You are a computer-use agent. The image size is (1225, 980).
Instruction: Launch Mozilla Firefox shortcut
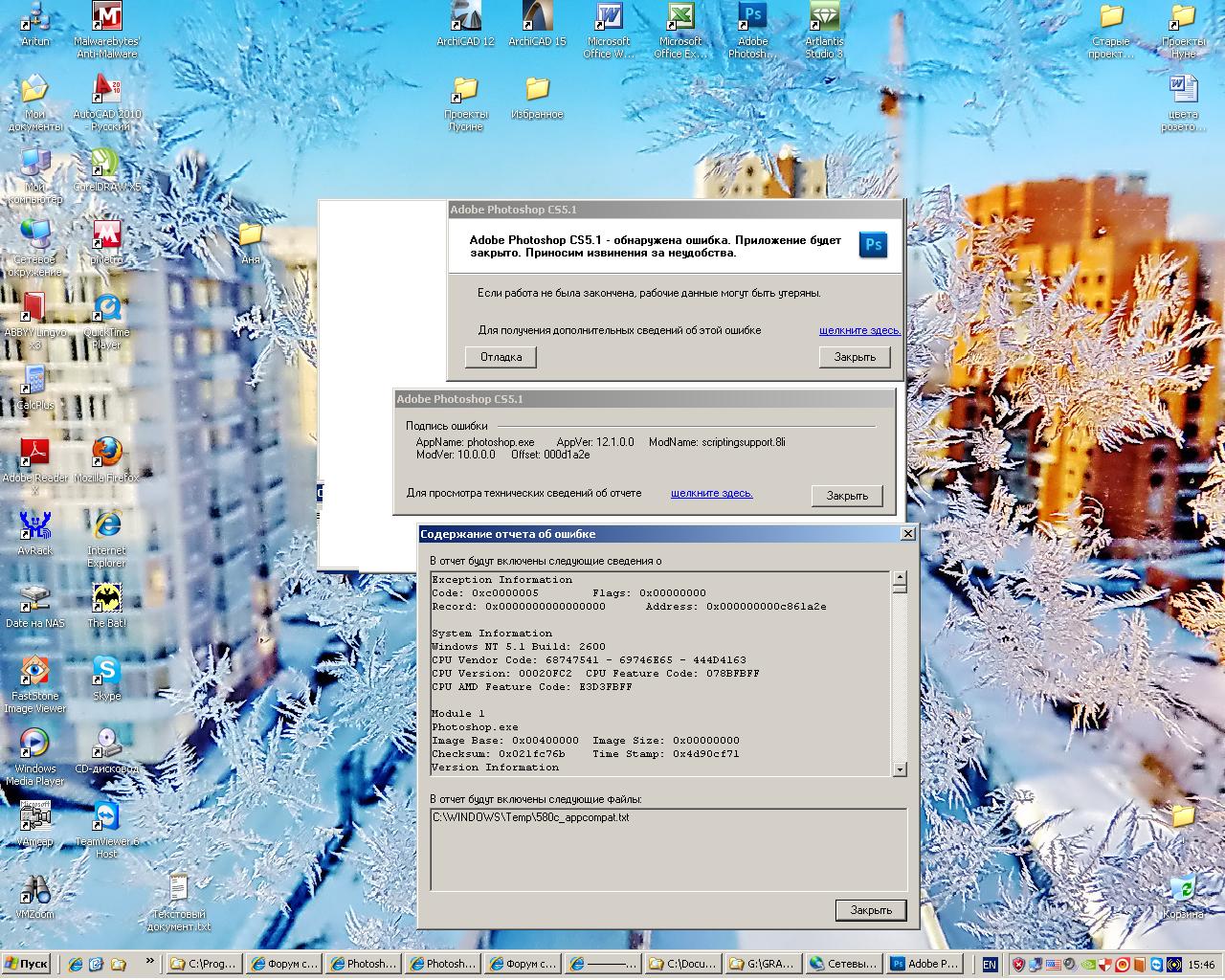click(x=106, y=461)
